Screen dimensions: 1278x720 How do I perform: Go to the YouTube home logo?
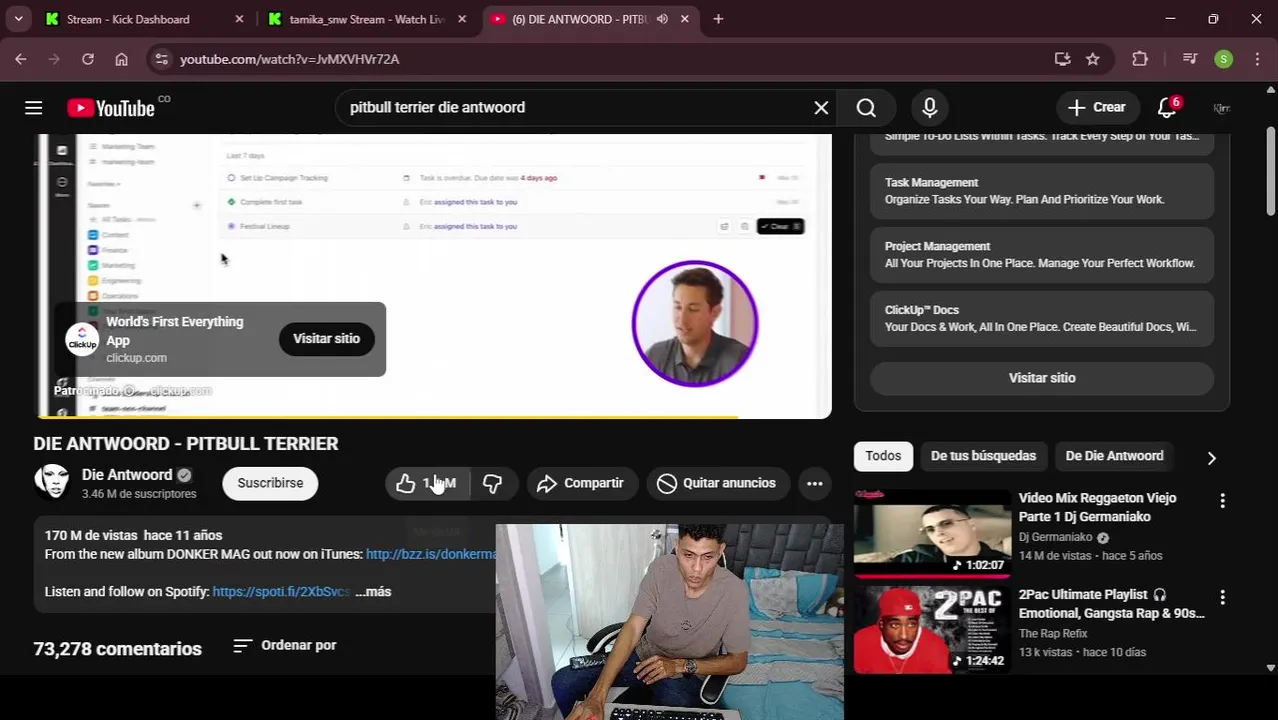(111, 108)
